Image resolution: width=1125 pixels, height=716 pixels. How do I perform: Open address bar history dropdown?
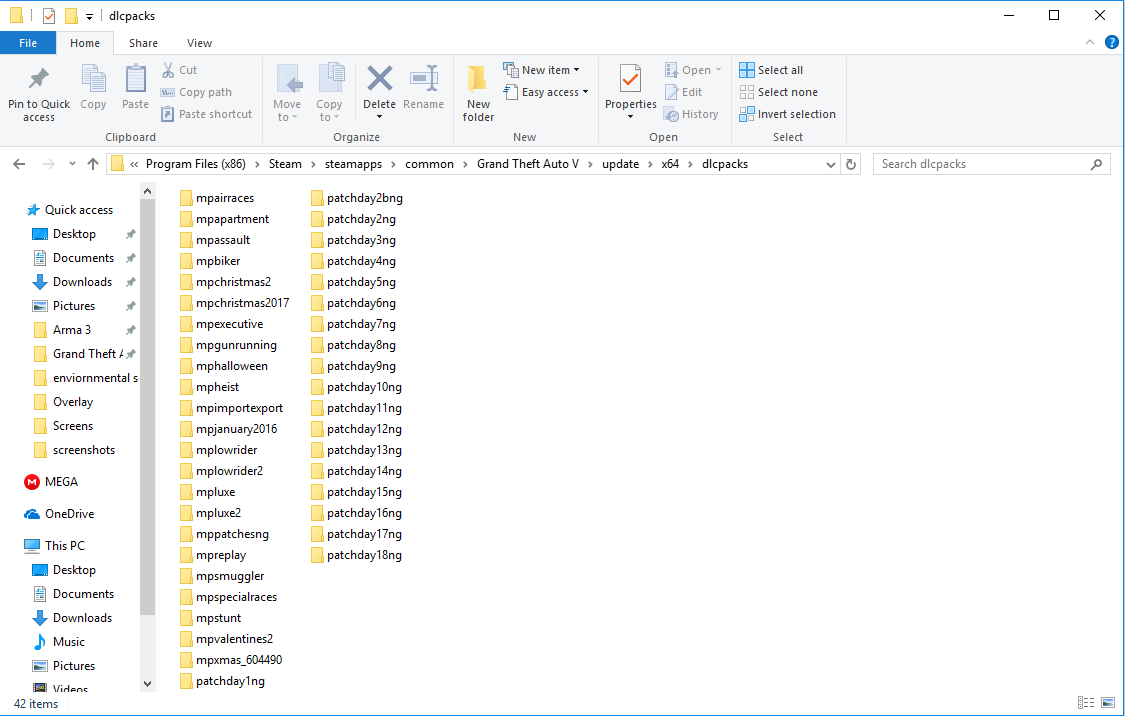click(x=831, y=164)
